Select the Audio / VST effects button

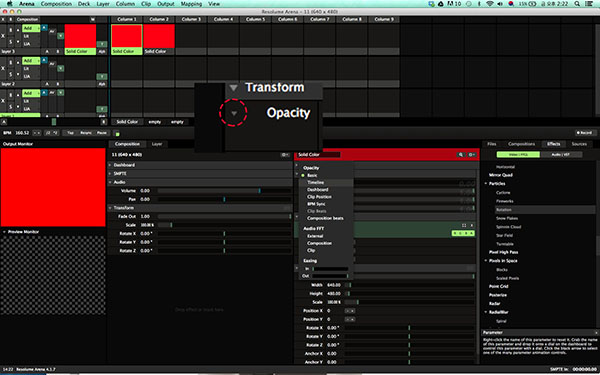coord(561,155)
